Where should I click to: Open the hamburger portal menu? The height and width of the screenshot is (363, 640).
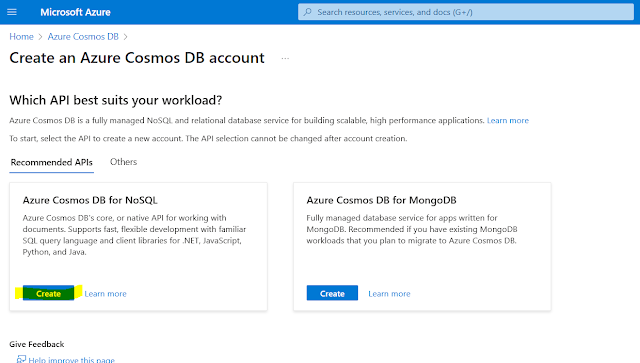pos(12,12)
